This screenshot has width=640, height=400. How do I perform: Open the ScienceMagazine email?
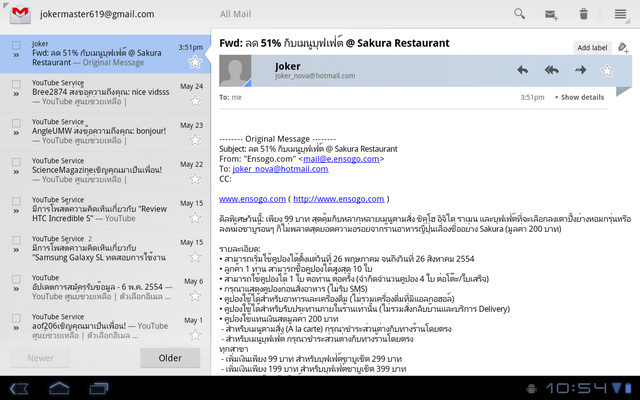[105, 171]
